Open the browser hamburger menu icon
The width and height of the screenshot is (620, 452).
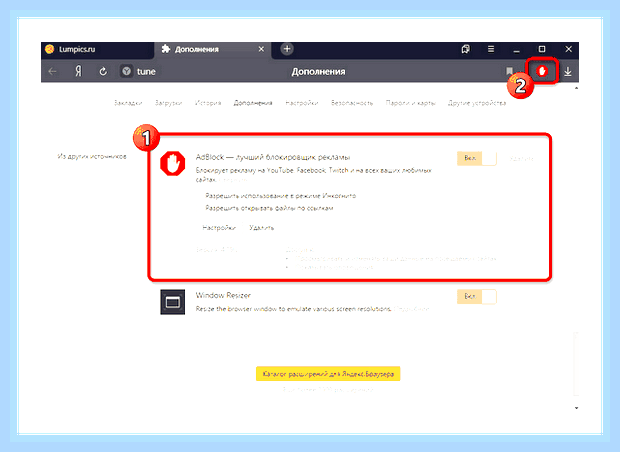(x=491, y=49)
